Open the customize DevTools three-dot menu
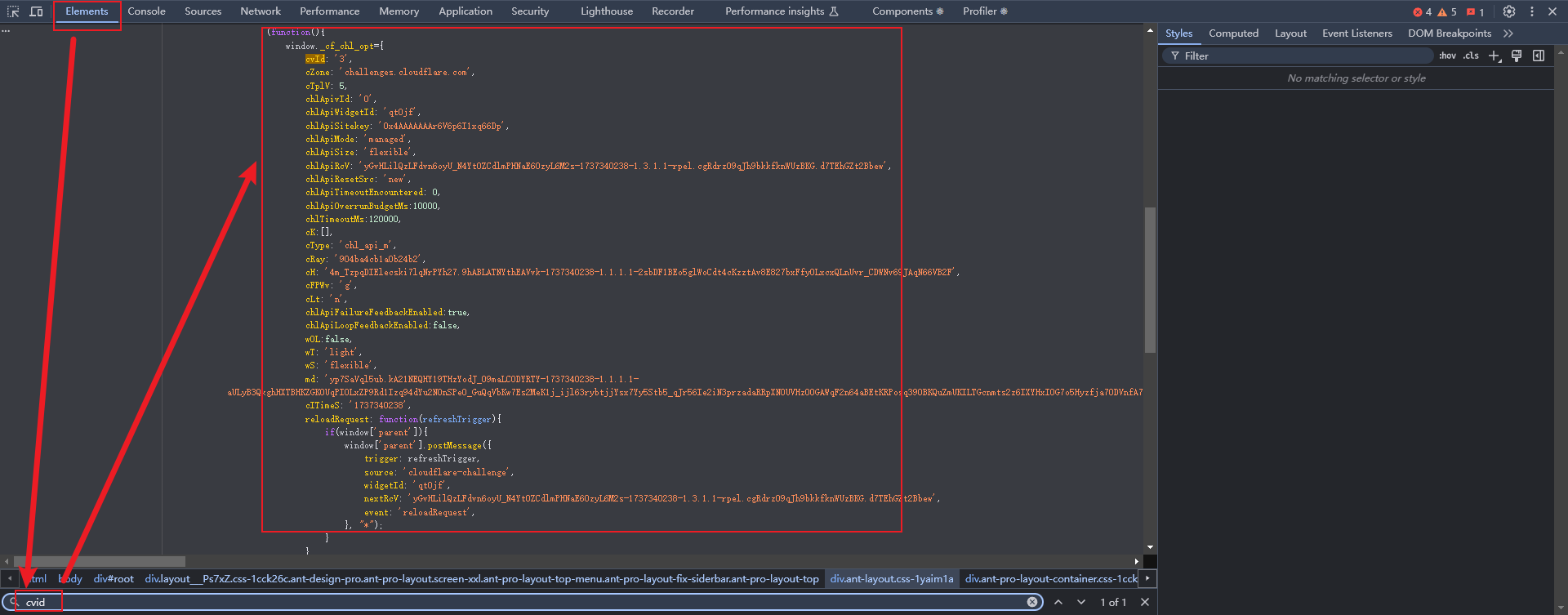This screenshot has width=1568, height=615. 1532,11
